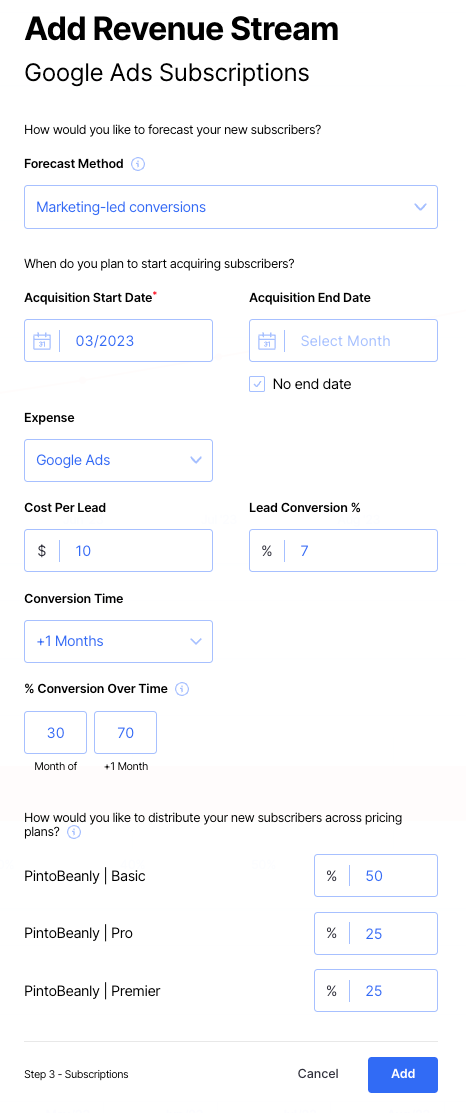Expand the Google Ads expense dropdown

118,460
